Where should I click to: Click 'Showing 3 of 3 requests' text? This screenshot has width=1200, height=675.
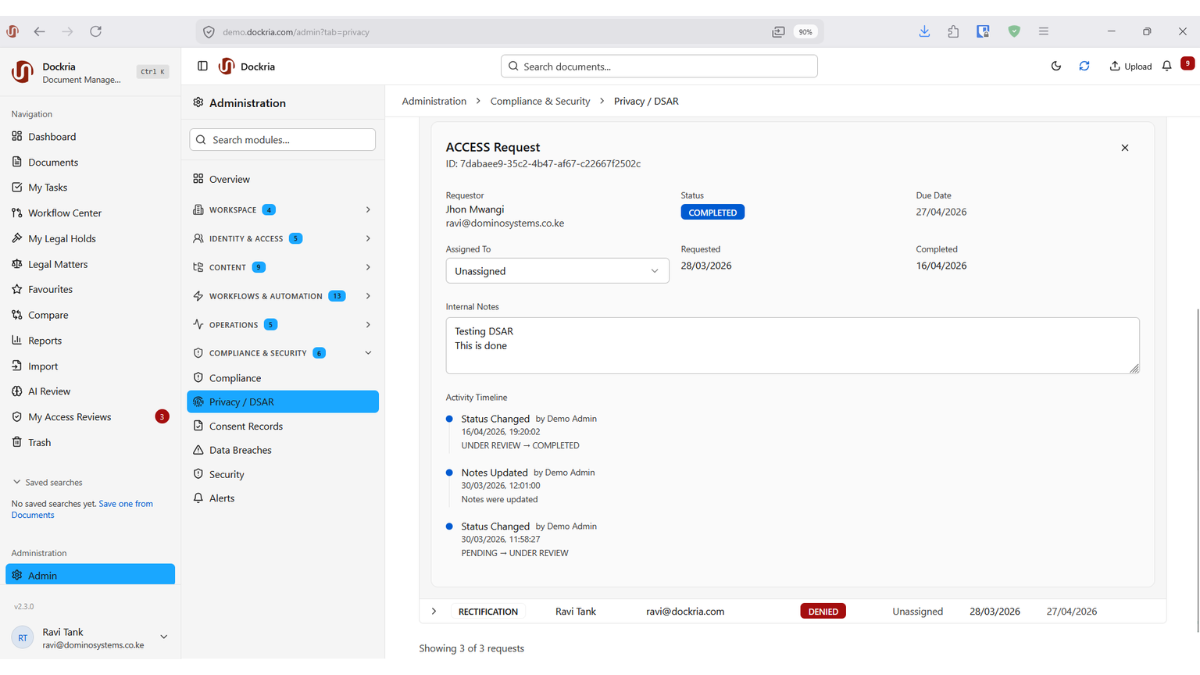click(x=471, y=648)
